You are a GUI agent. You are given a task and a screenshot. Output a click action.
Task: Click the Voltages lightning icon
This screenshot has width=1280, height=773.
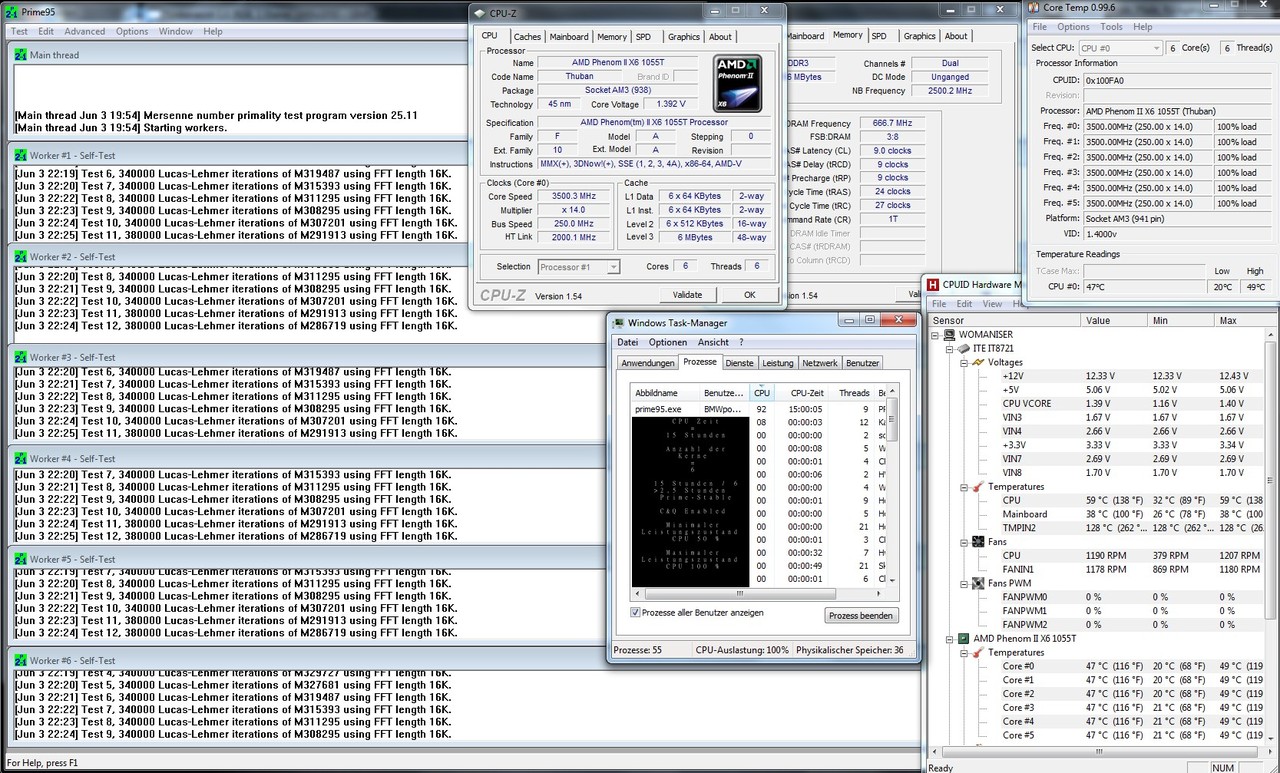978,362
